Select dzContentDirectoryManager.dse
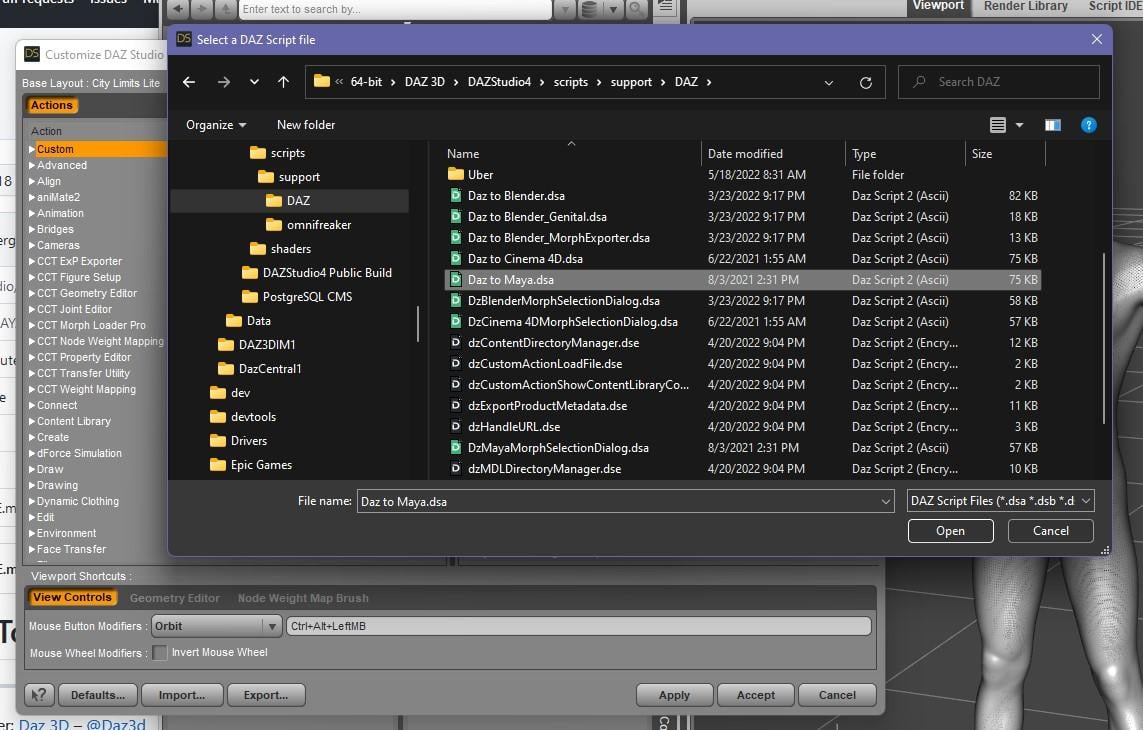1143x730 pixels. [x=742, y=343]
